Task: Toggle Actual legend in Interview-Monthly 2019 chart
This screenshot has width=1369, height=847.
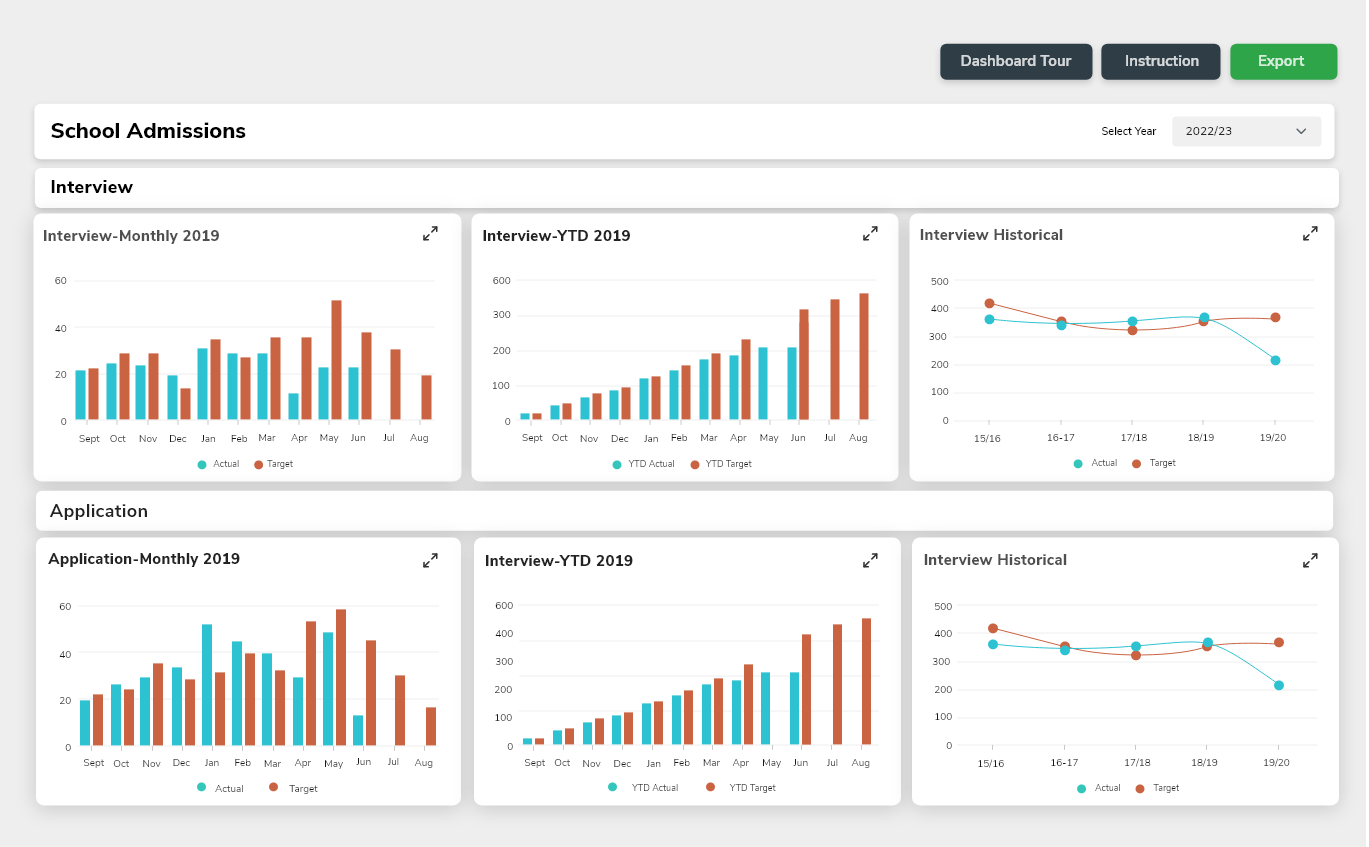Action: point(219,464)
